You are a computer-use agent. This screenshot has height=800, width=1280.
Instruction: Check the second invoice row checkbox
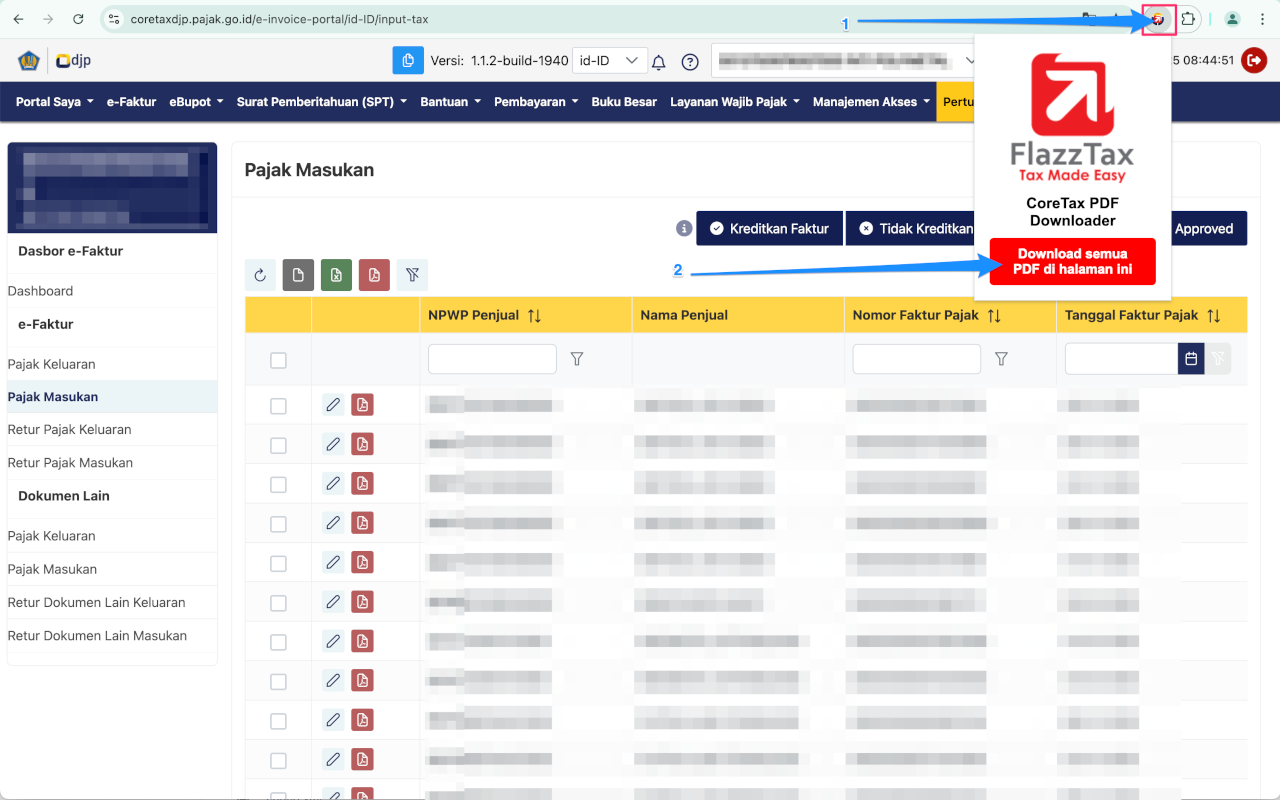click(x=278, y=444)
